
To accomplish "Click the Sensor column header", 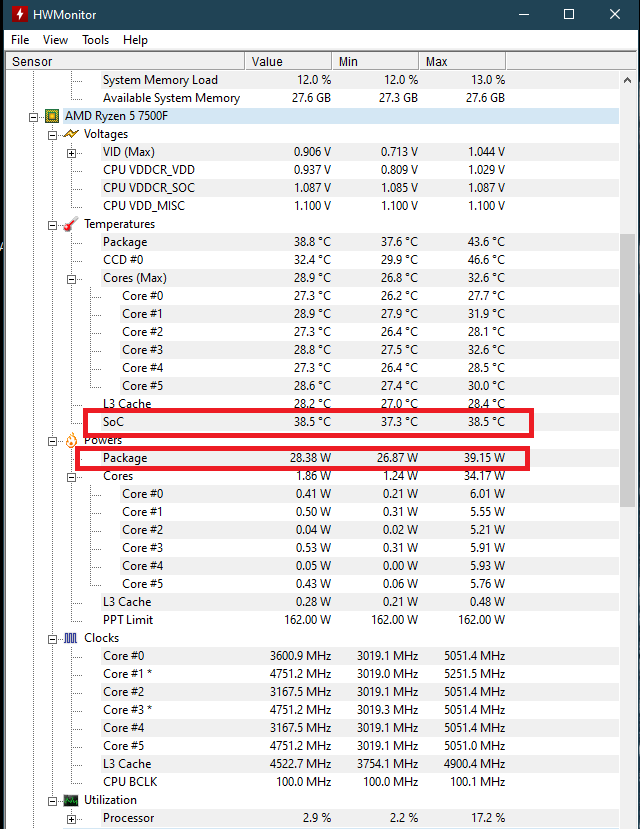I will [x=125, y=61].
